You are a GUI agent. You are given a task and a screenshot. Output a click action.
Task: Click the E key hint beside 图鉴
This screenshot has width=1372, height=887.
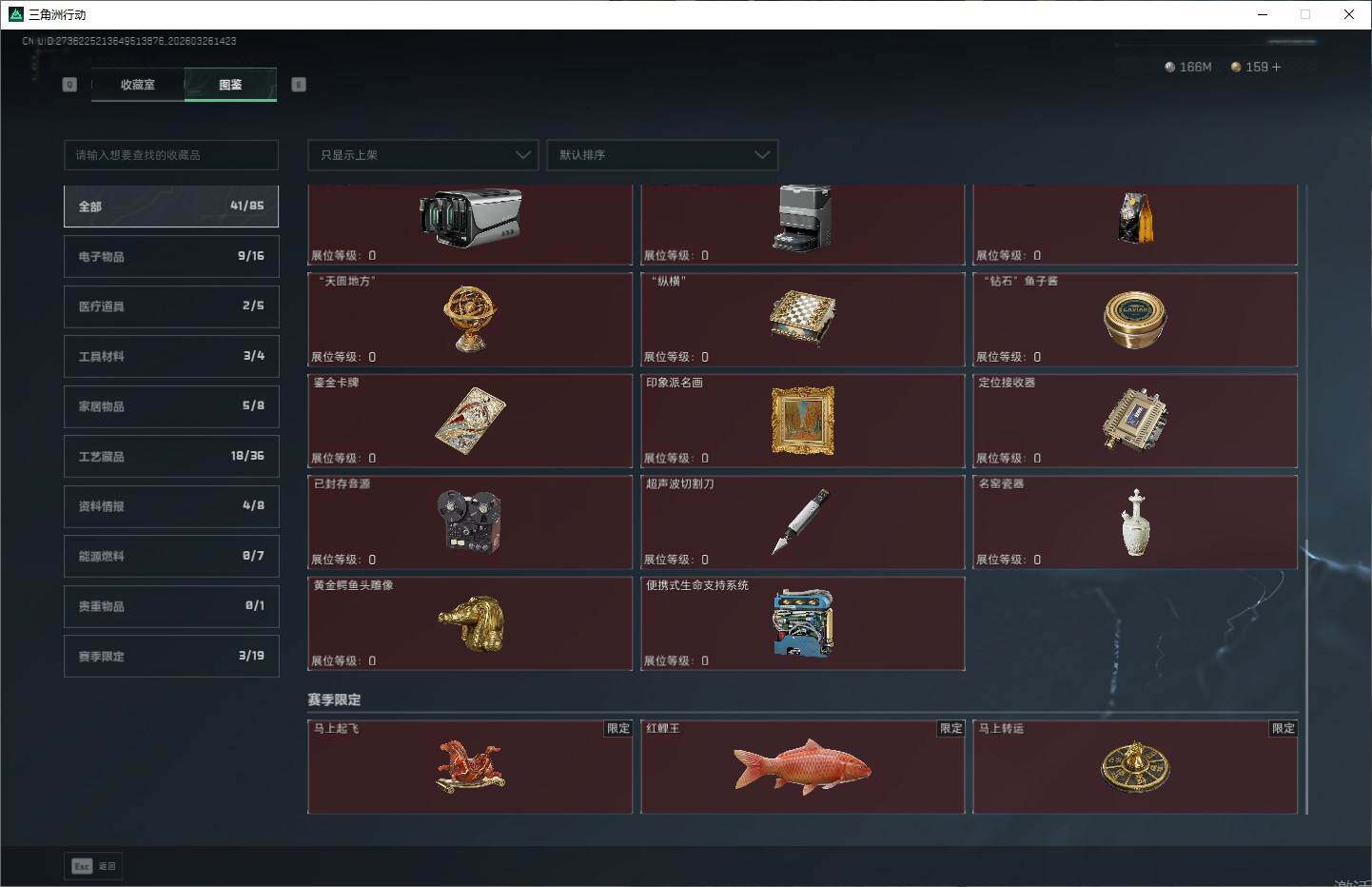pos(299,85)
